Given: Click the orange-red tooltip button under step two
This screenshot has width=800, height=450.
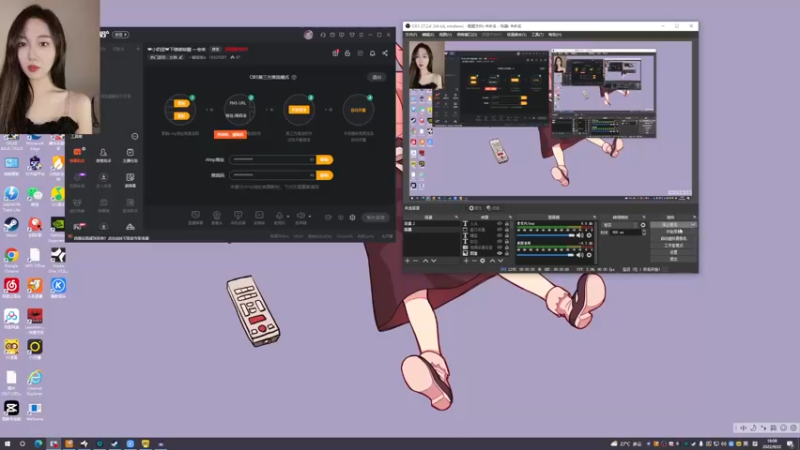Looking at the screenshot, I should [230, 134].
